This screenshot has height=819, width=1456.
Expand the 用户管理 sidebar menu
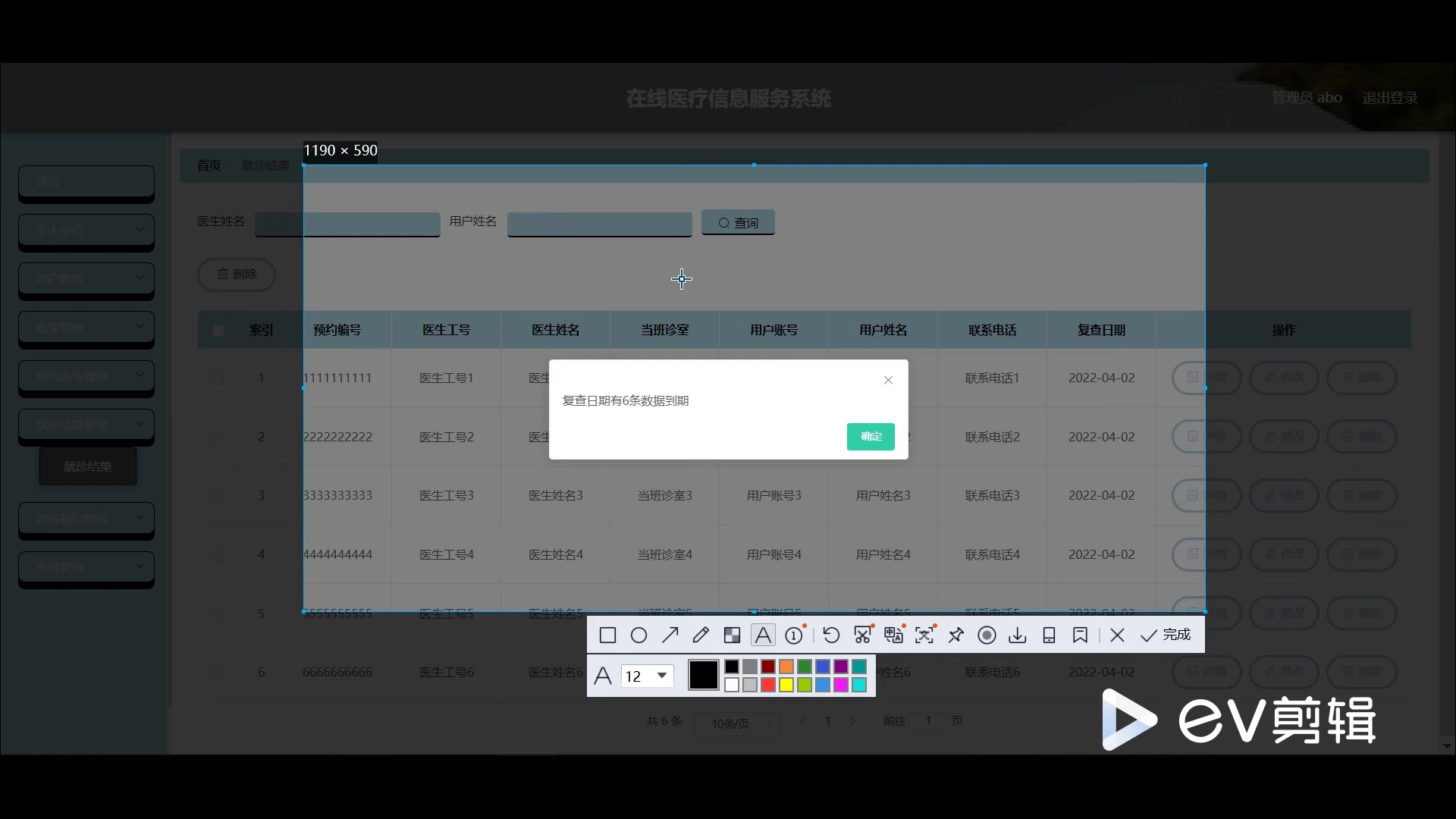click(x=86, y=278)
